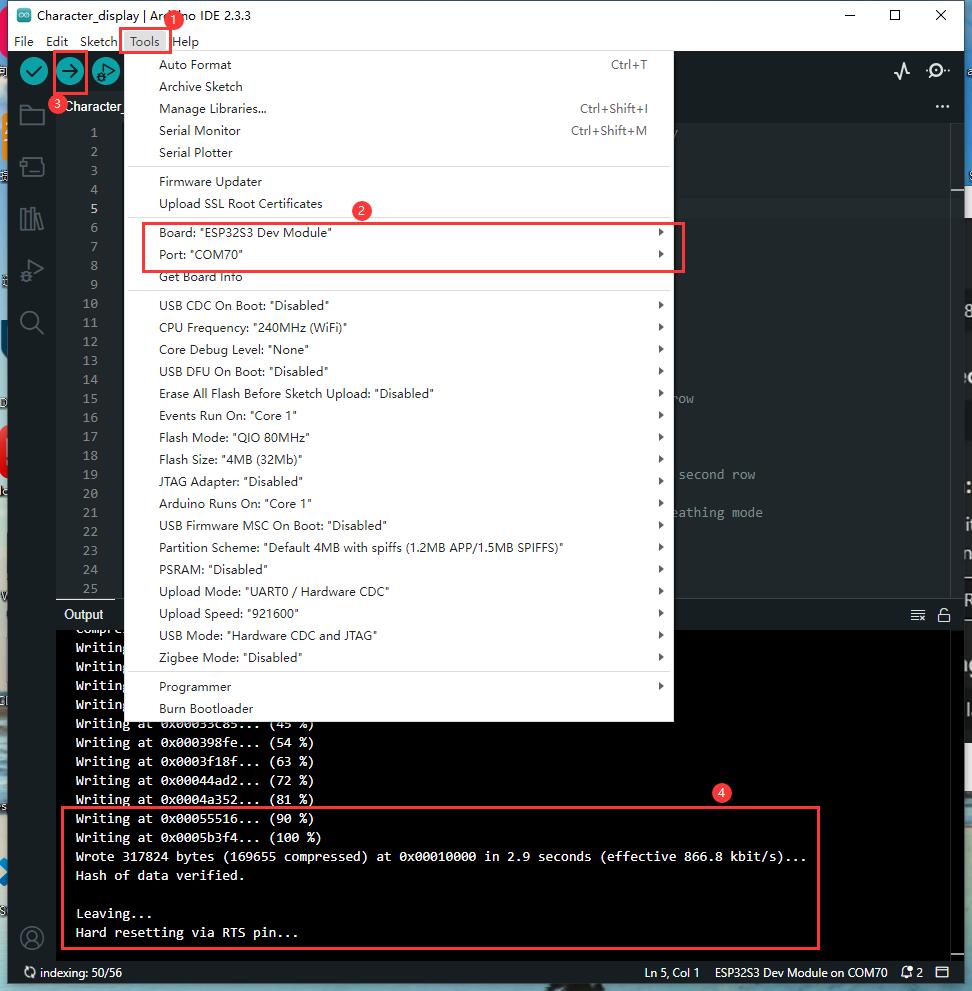Open the Help menu
972x991 pixels.
coord(186,42)
